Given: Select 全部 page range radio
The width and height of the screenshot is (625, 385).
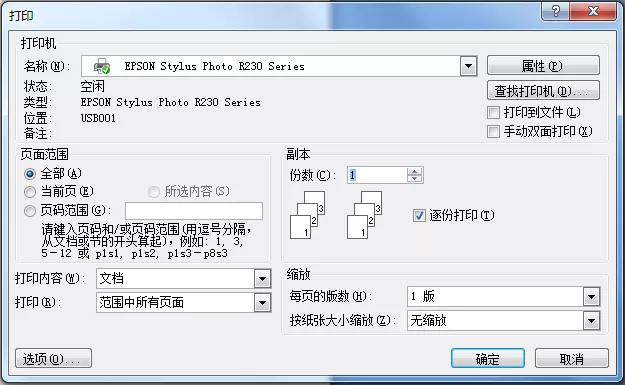Looking at the screenshot, I should point(30,174).
